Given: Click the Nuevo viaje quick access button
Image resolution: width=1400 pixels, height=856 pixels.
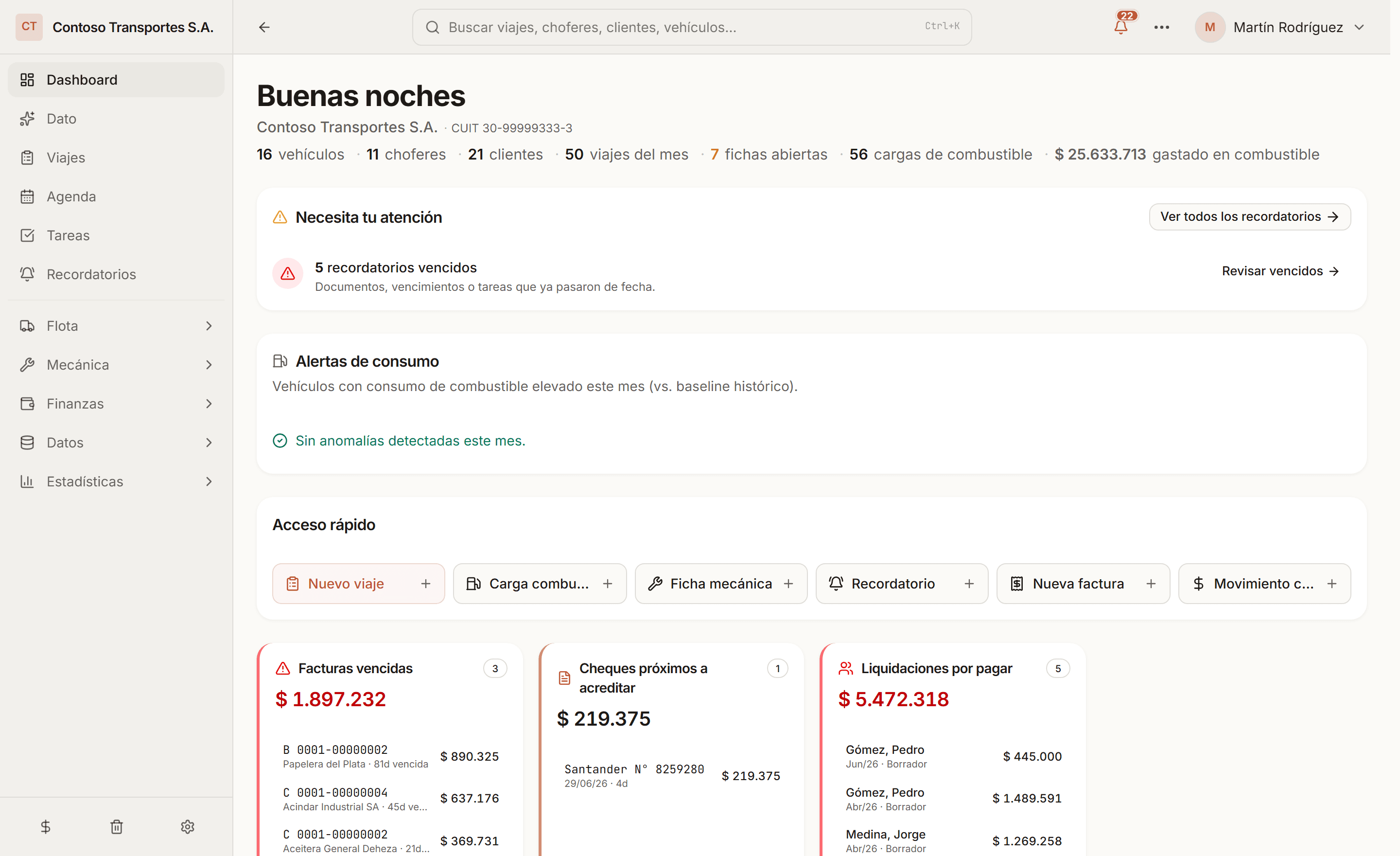Looking at the screenshot, I should click(x=359, y=584).
